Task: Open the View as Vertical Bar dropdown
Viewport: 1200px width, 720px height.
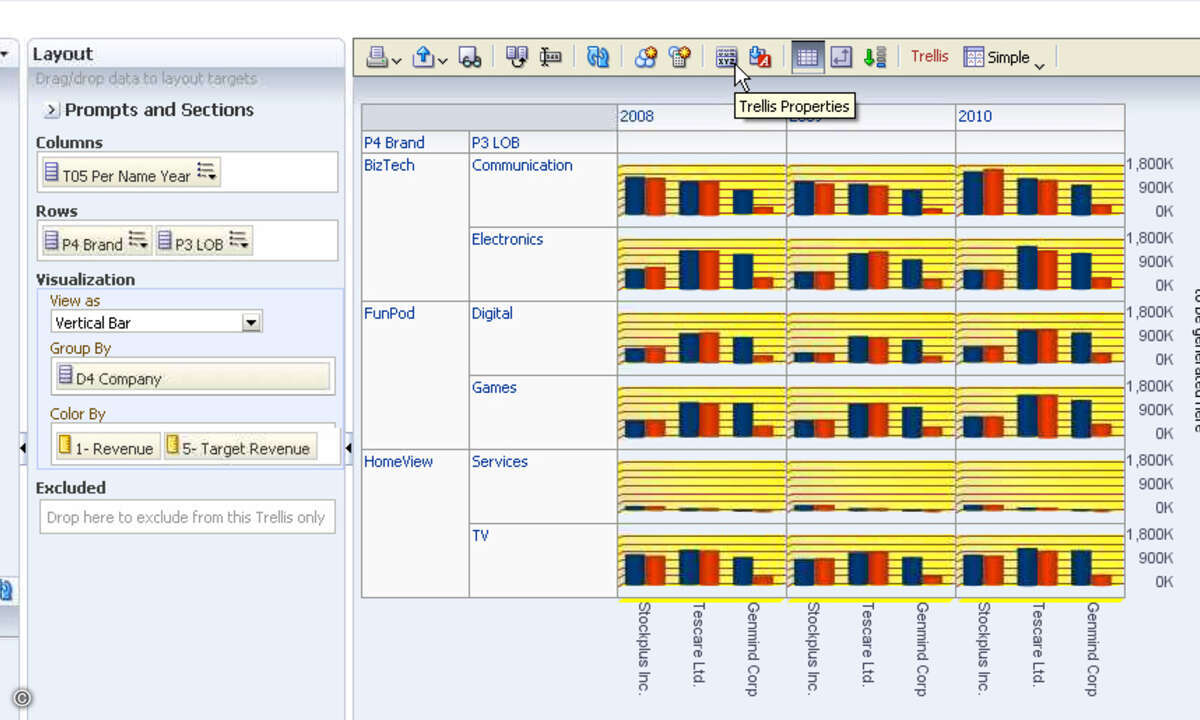Action: [x=252, y=322]
